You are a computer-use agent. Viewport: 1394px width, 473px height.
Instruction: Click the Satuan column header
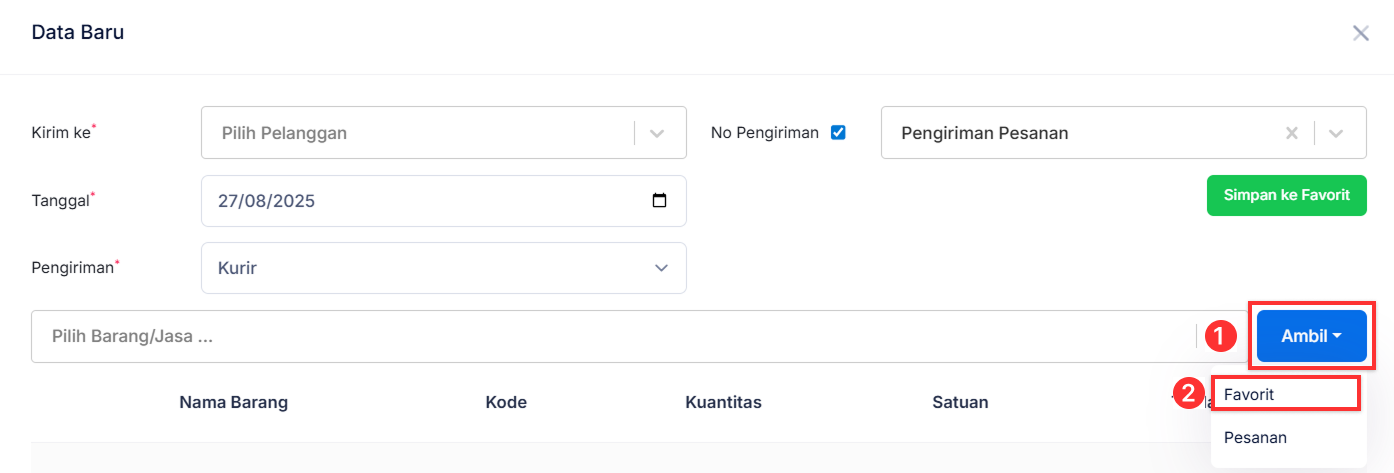click(960, 403)
